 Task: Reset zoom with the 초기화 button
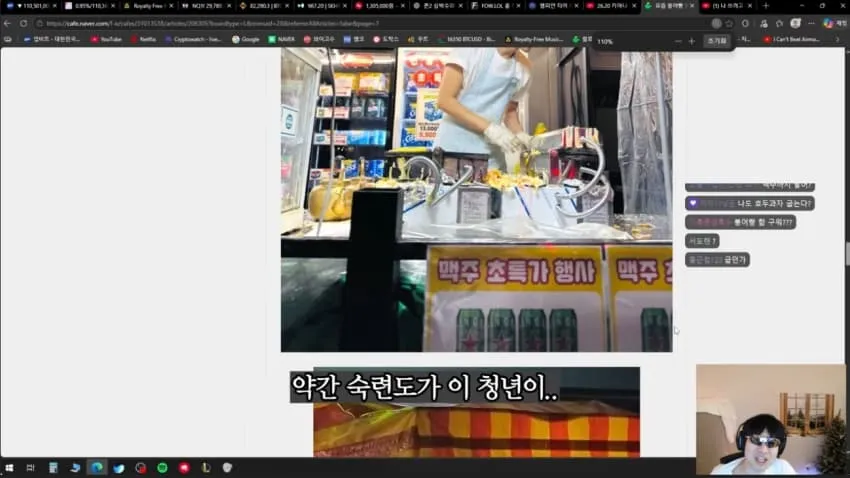[x=717, y=41]
